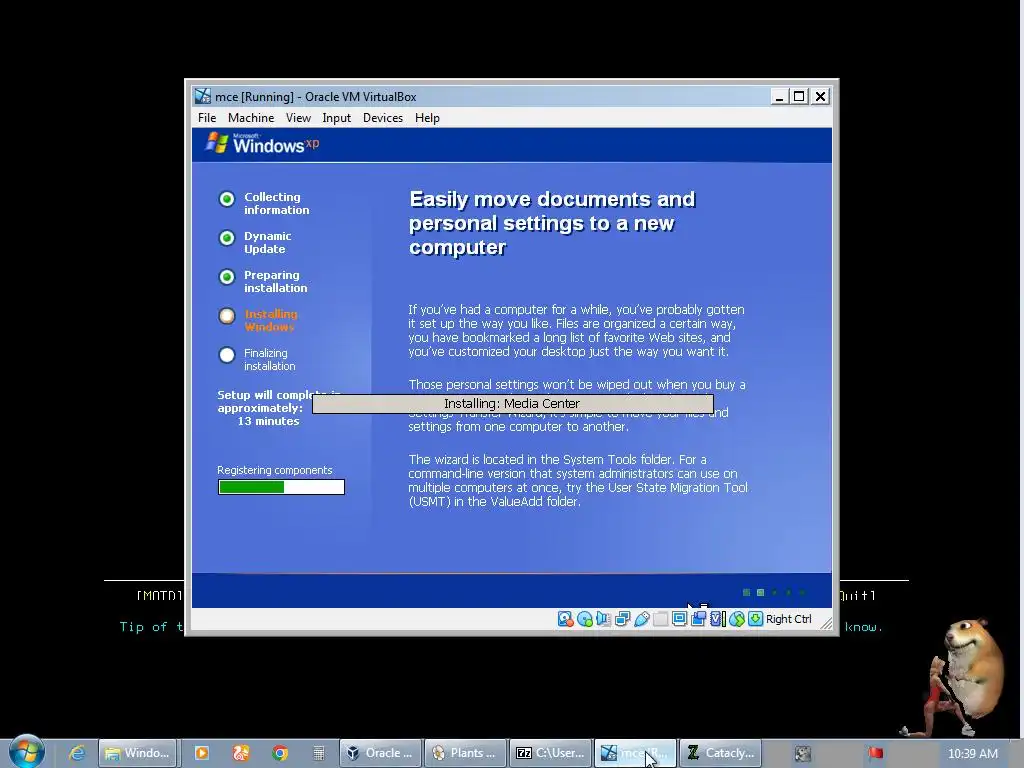The width and height of the screenshot is (1024, 768).
Task: Click the VirtualBox window title bar icon
Action: click(x=202, y=97)
